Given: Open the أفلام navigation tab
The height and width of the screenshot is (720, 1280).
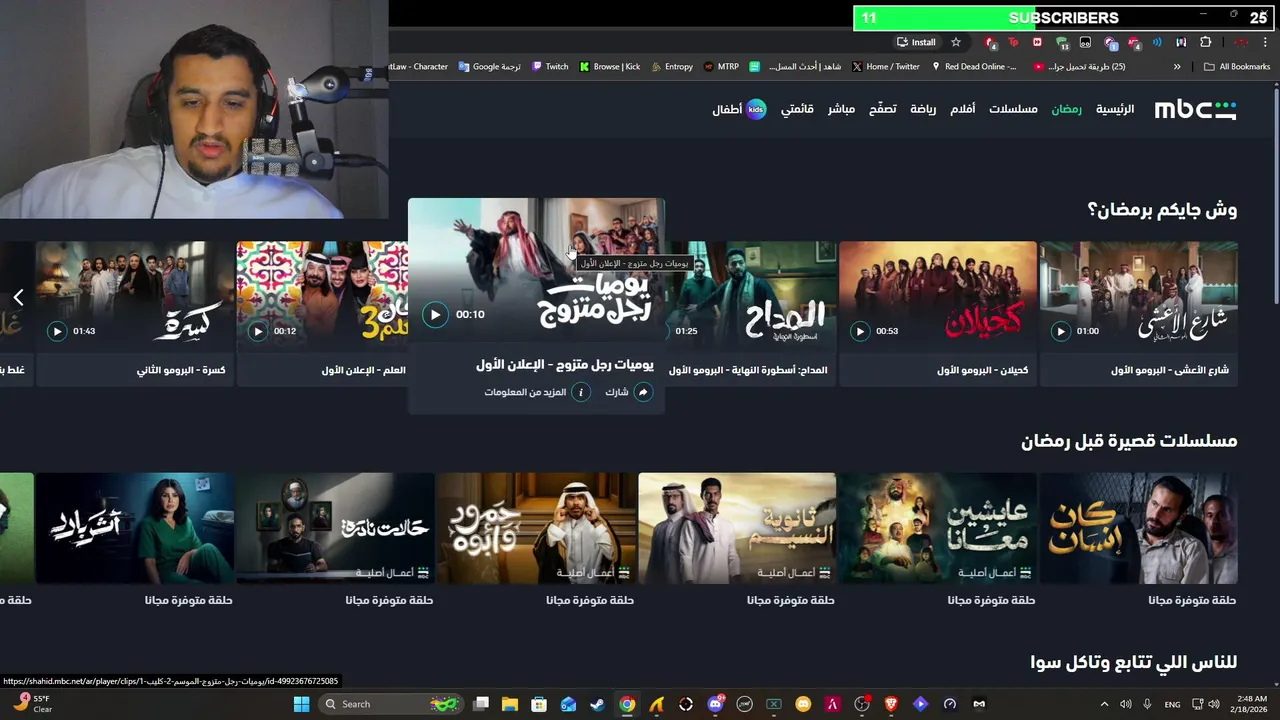Looking at the screenshot, I should pos(962,109).
